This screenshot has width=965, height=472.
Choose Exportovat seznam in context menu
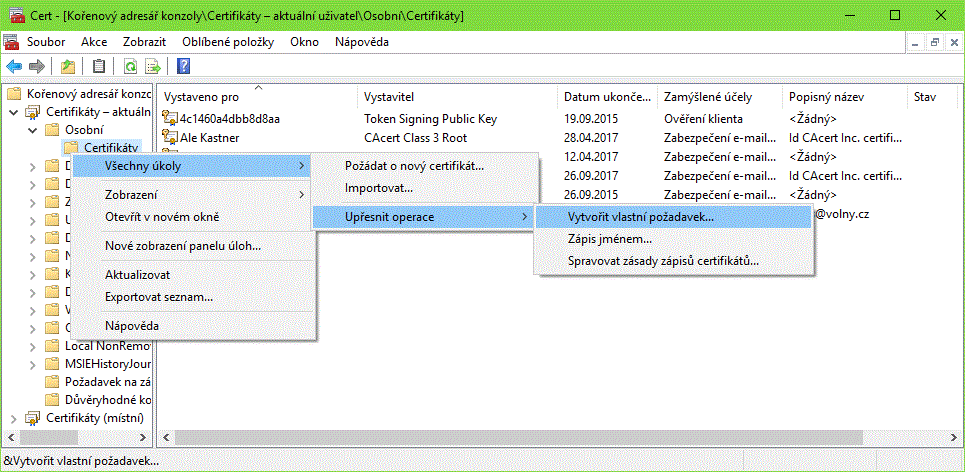pyautogui.click(x=158, y=296)
